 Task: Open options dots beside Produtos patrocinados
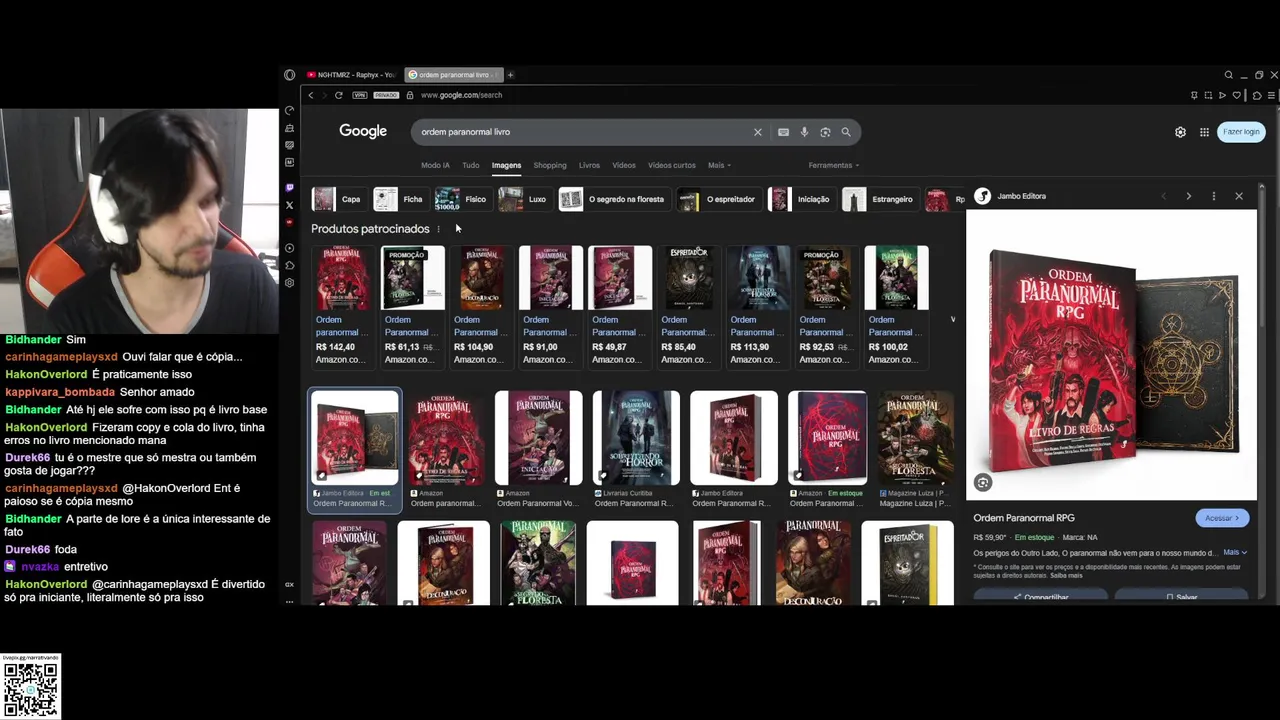click(x=438, y=229)
